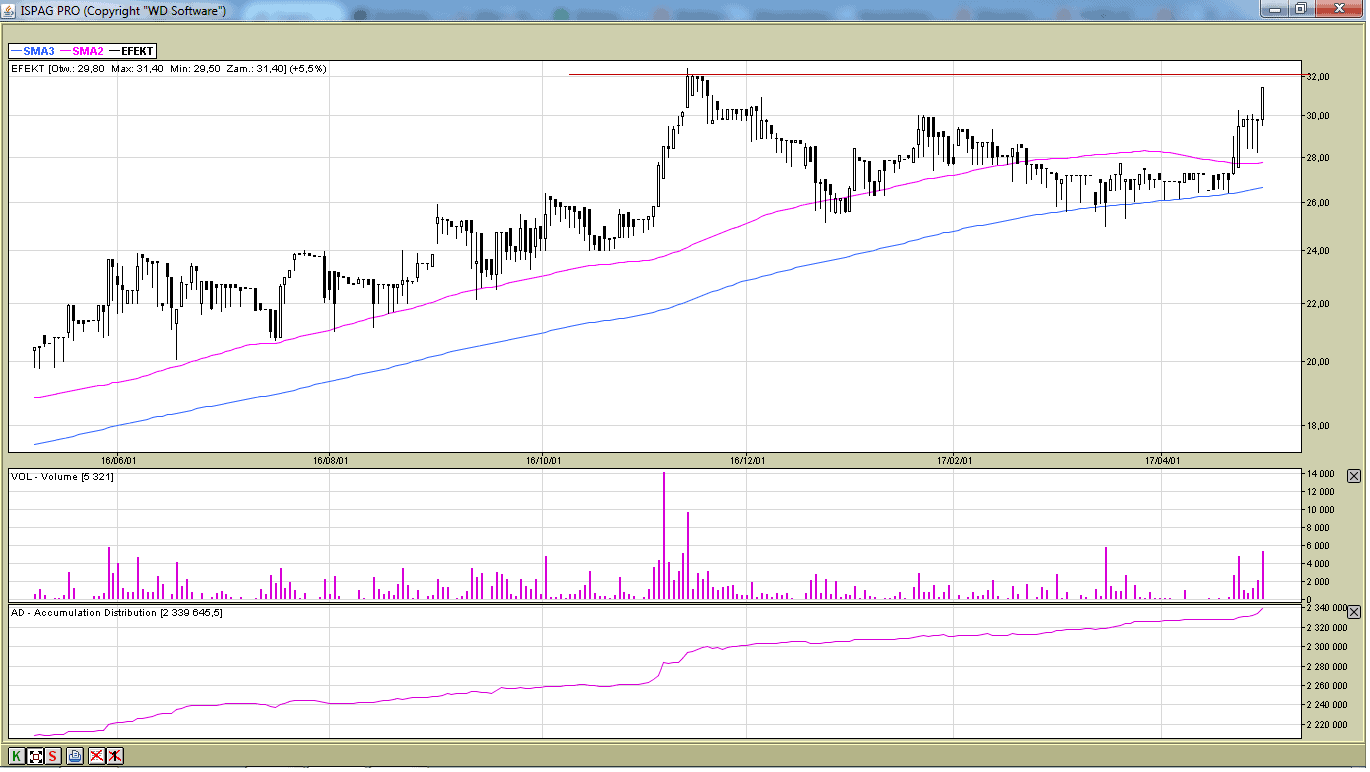This screenshot has height=772, width=1370.
Task: Click the red horizontal resistance line
Action: 900,75
